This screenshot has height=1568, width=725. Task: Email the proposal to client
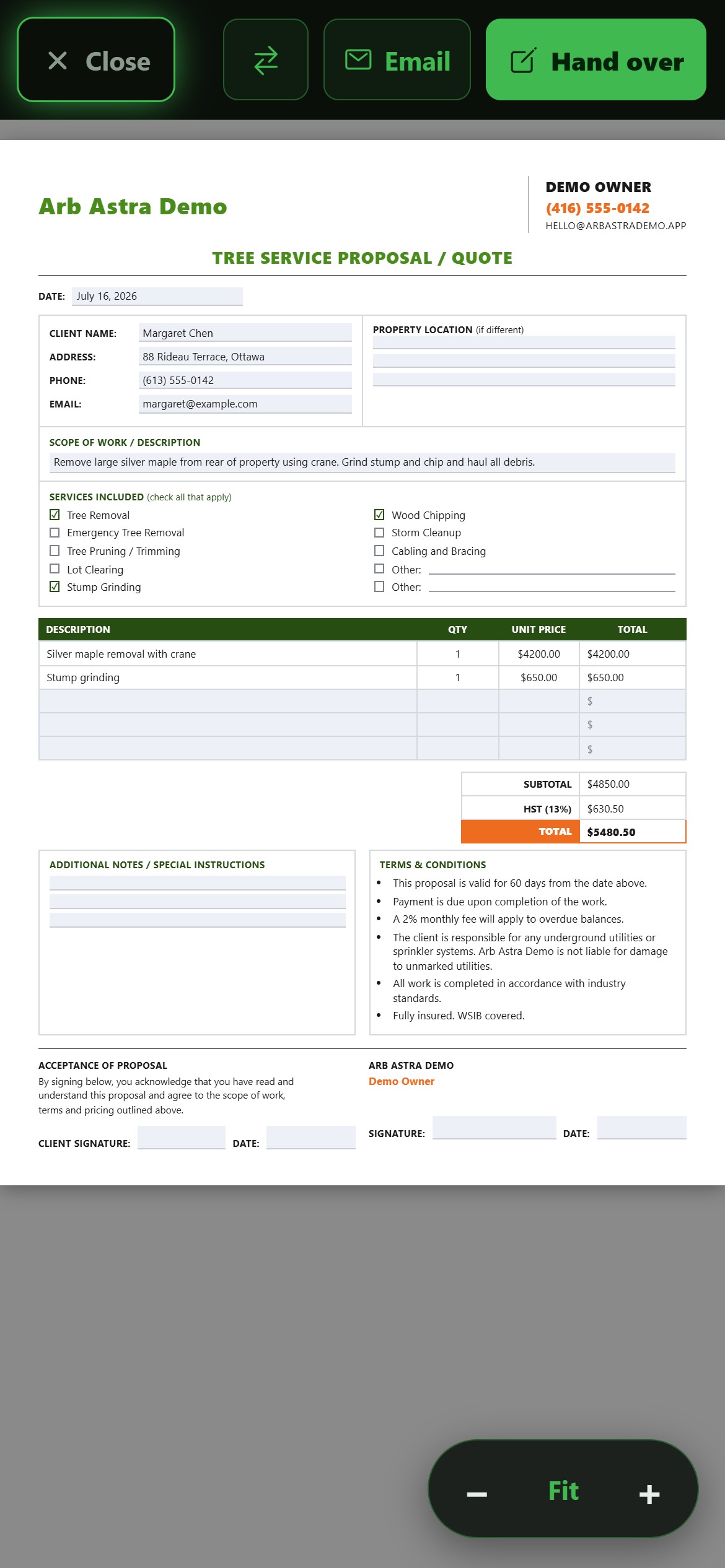397,59
